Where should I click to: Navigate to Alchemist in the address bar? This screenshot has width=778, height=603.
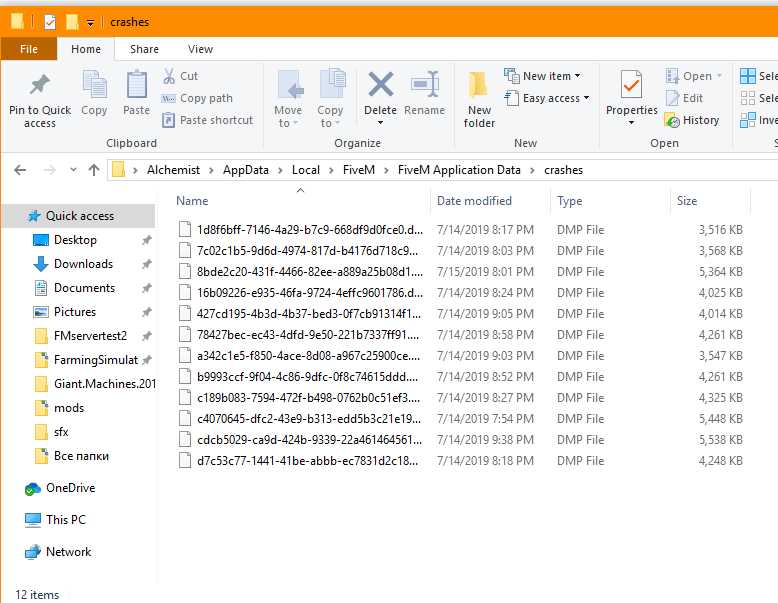(173, 170)
